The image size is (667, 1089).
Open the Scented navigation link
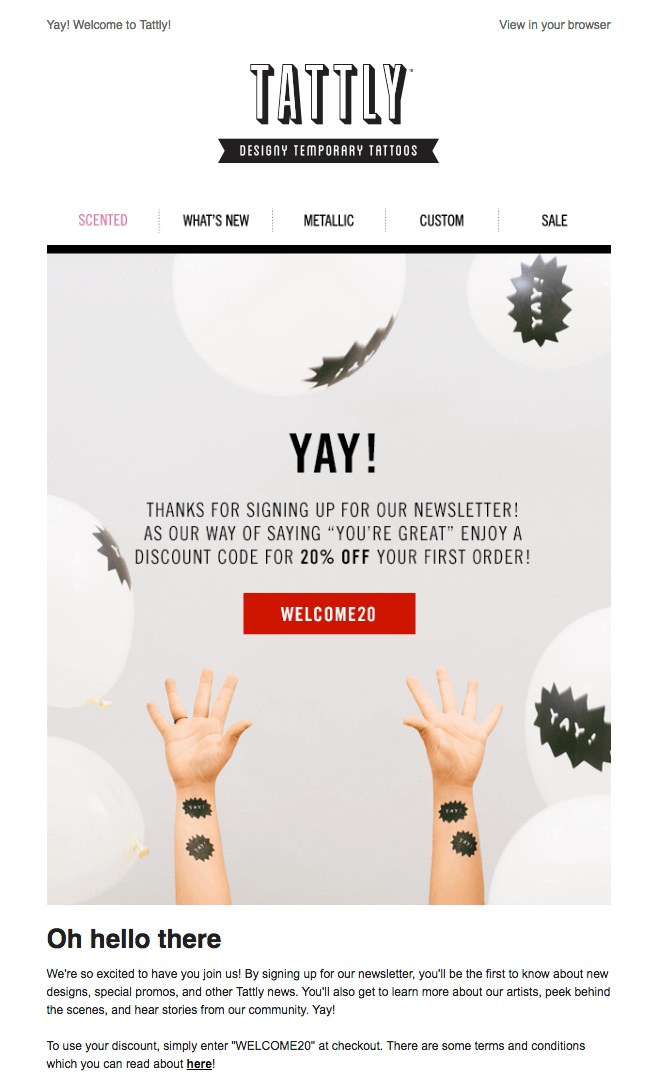tap(103, 220)
